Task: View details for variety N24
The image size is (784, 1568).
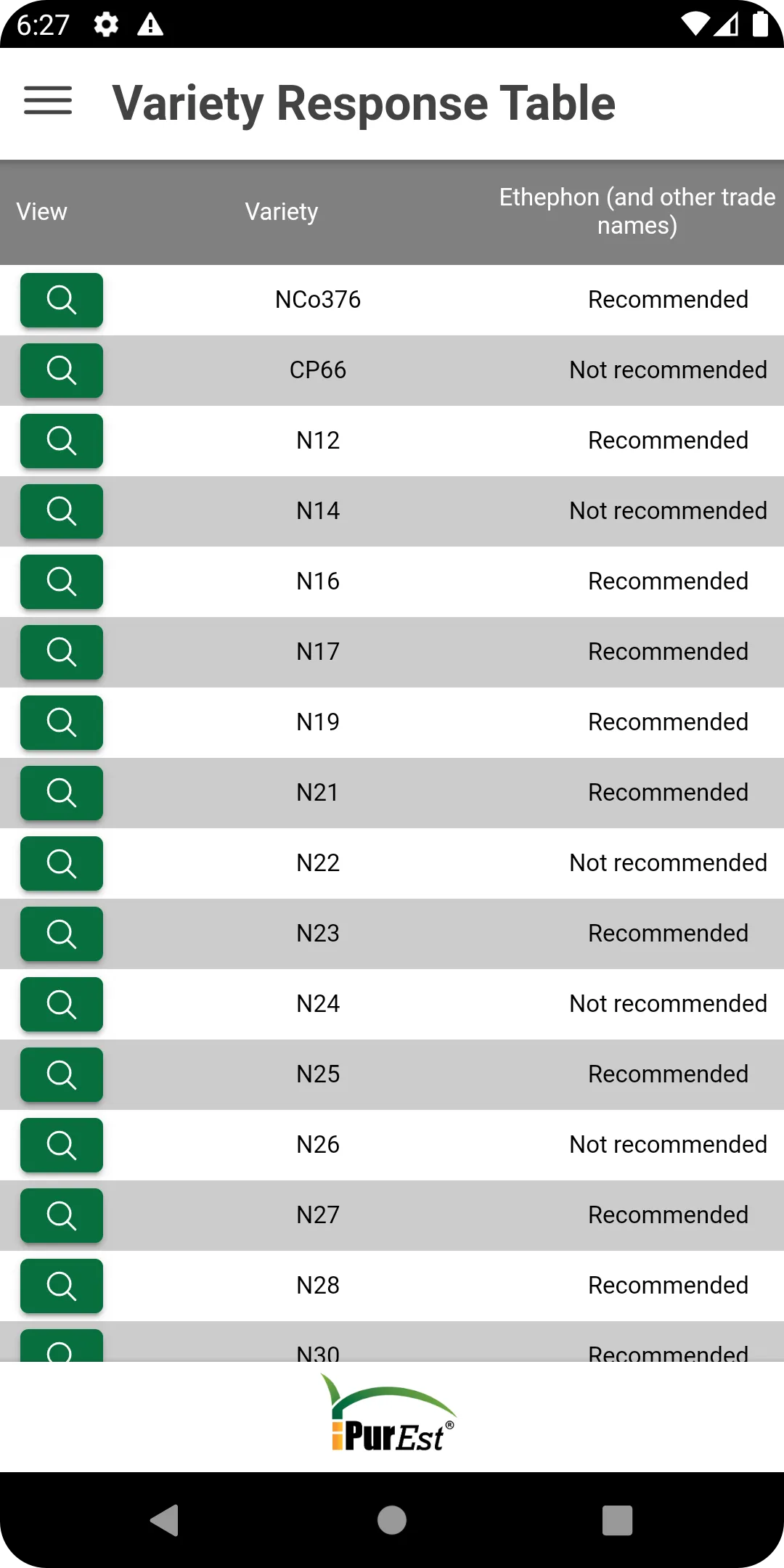Action: click(x=62, y=1004)
